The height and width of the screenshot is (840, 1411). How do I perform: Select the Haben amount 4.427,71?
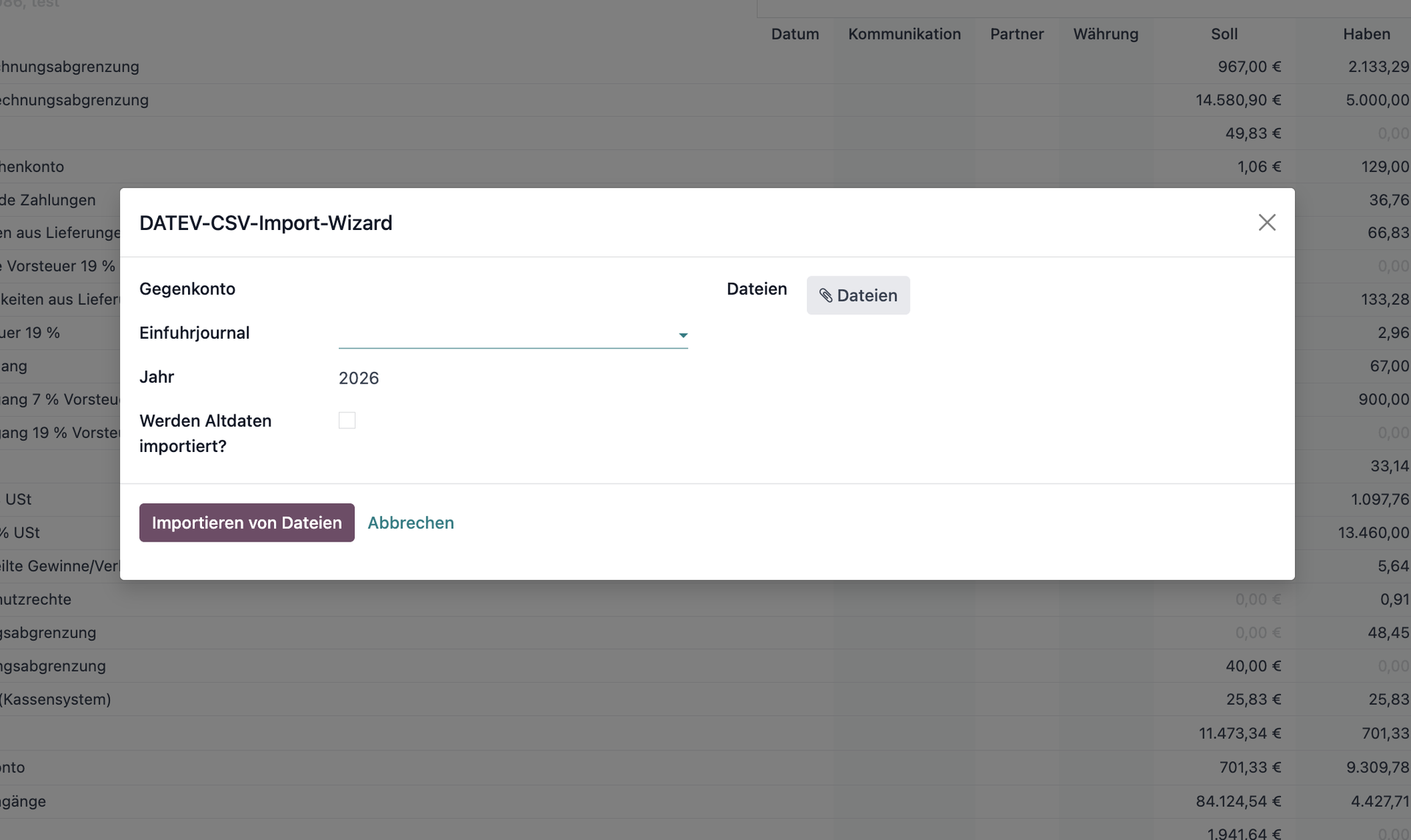coord(1380,801)
